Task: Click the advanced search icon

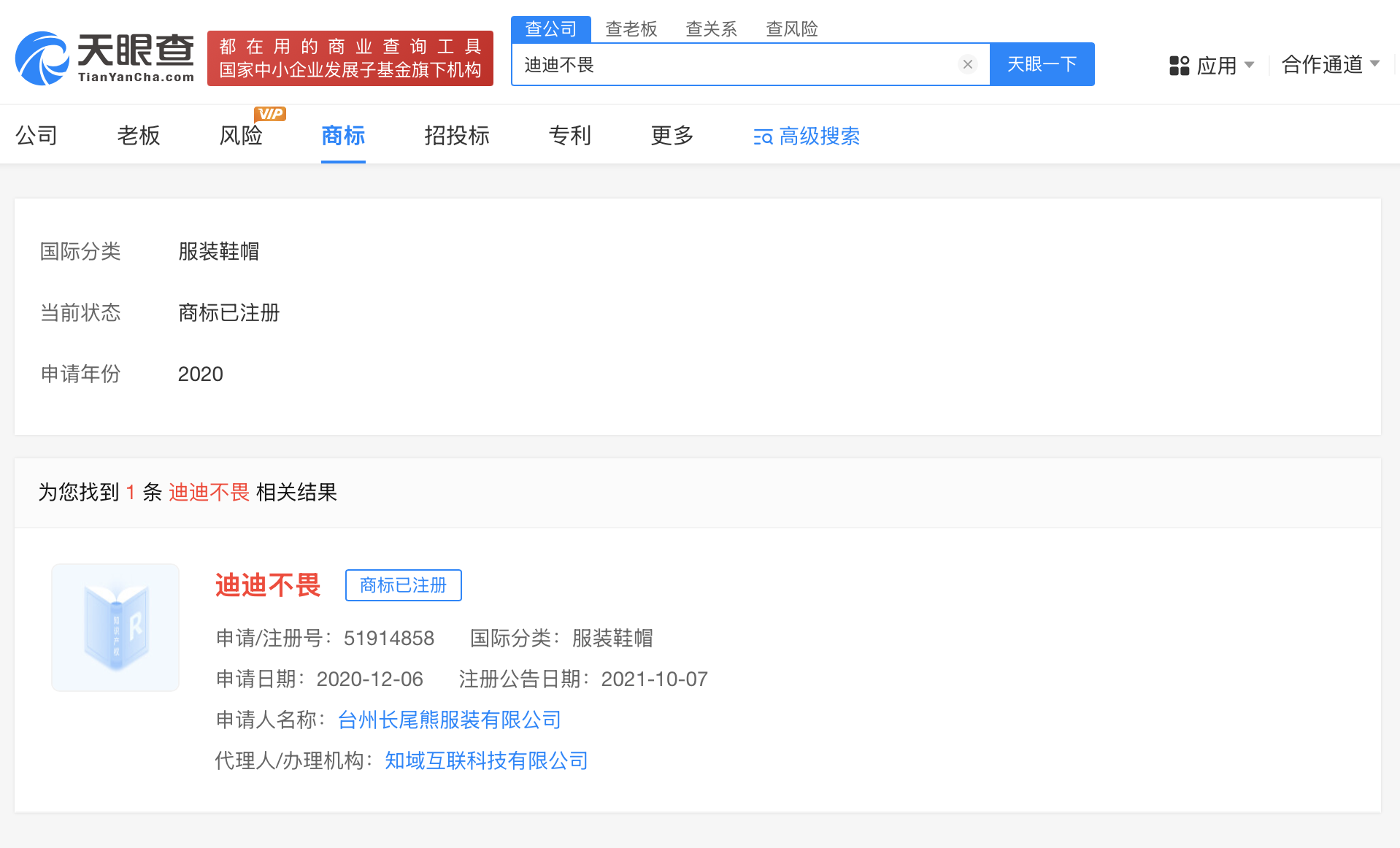Action: tap(763, 137)
